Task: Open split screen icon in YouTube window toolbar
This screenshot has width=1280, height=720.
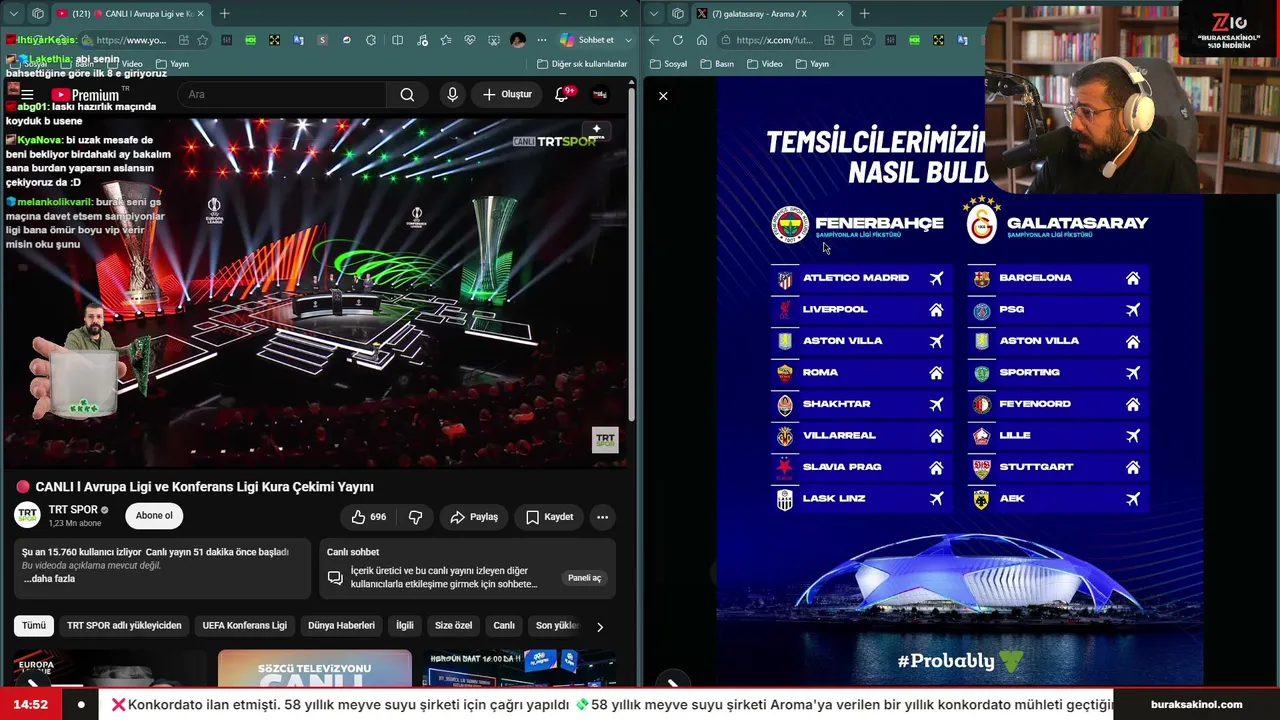Action: [x=397, y=40]
